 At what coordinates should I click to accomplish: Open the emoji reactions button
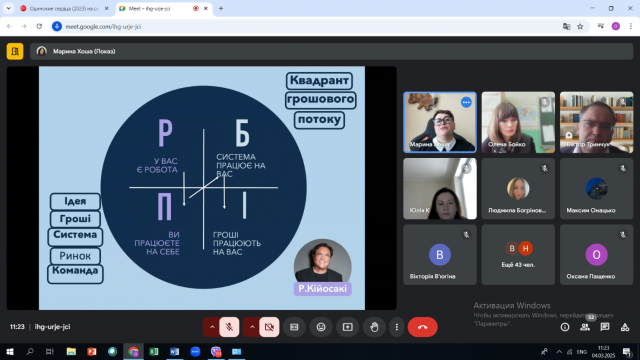(x=321, y=327)
